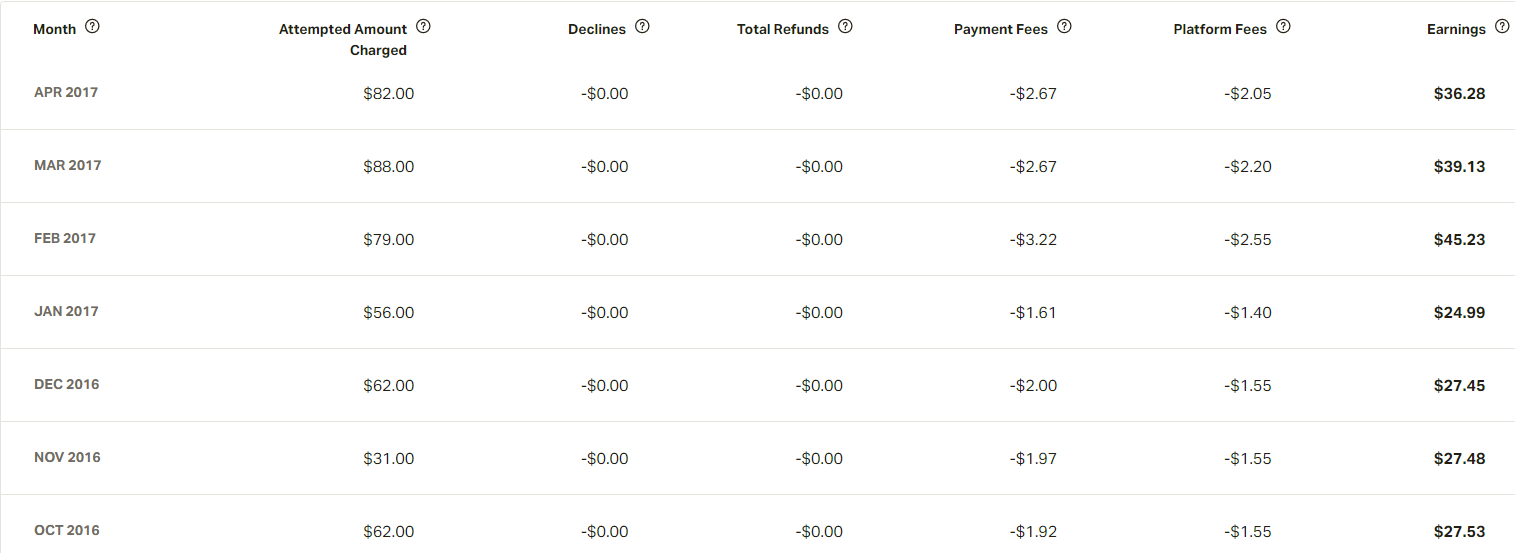Click the help icon next to Month
This screenshot has width=1515, height=553.
pyautogui.click(x=93, y=27)
